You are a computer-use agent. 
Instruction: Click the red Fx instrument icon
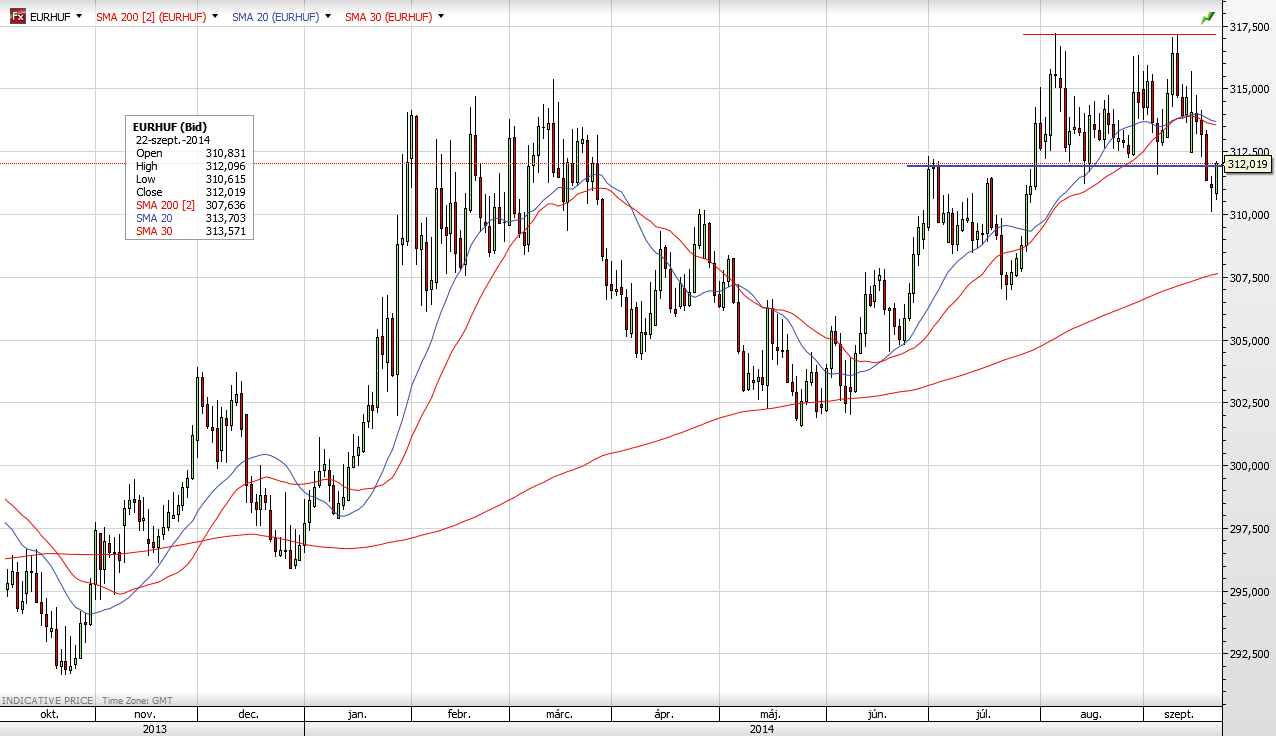(17, 17)
